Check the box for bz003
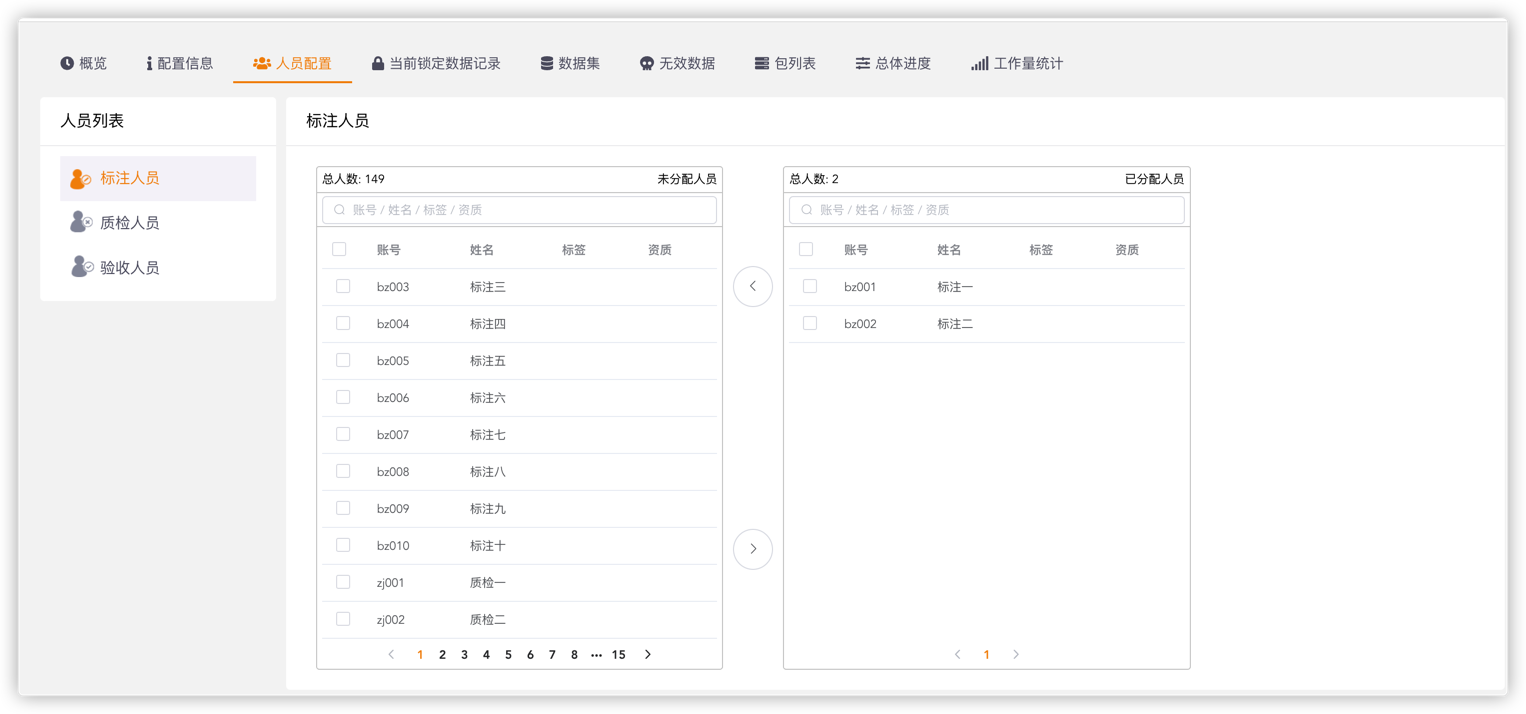1526x714 pixels. 343,286
